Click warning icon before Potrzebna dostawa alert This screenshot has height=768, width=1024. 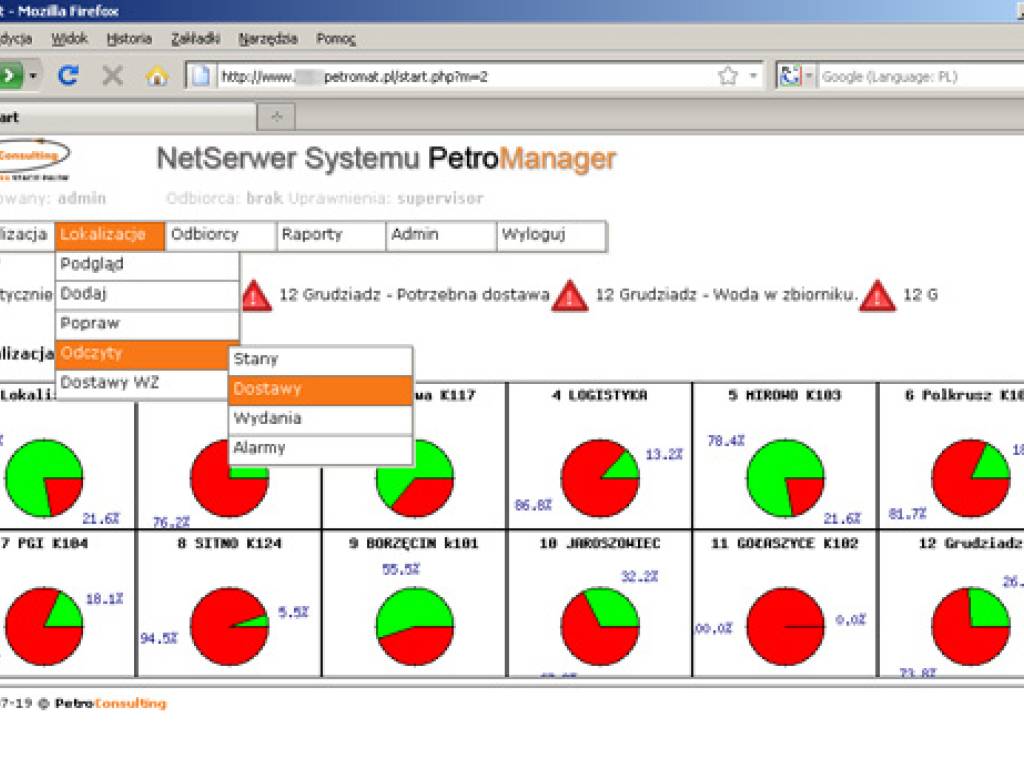(x=256, y=295)
